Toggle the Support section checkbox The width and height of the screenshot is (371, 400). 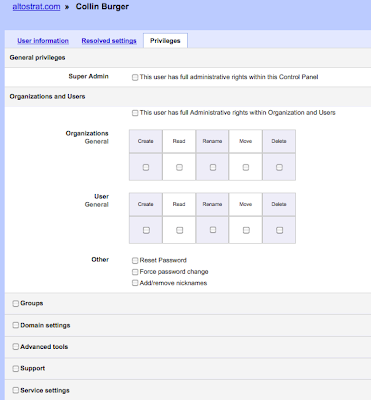click(15, 368)
